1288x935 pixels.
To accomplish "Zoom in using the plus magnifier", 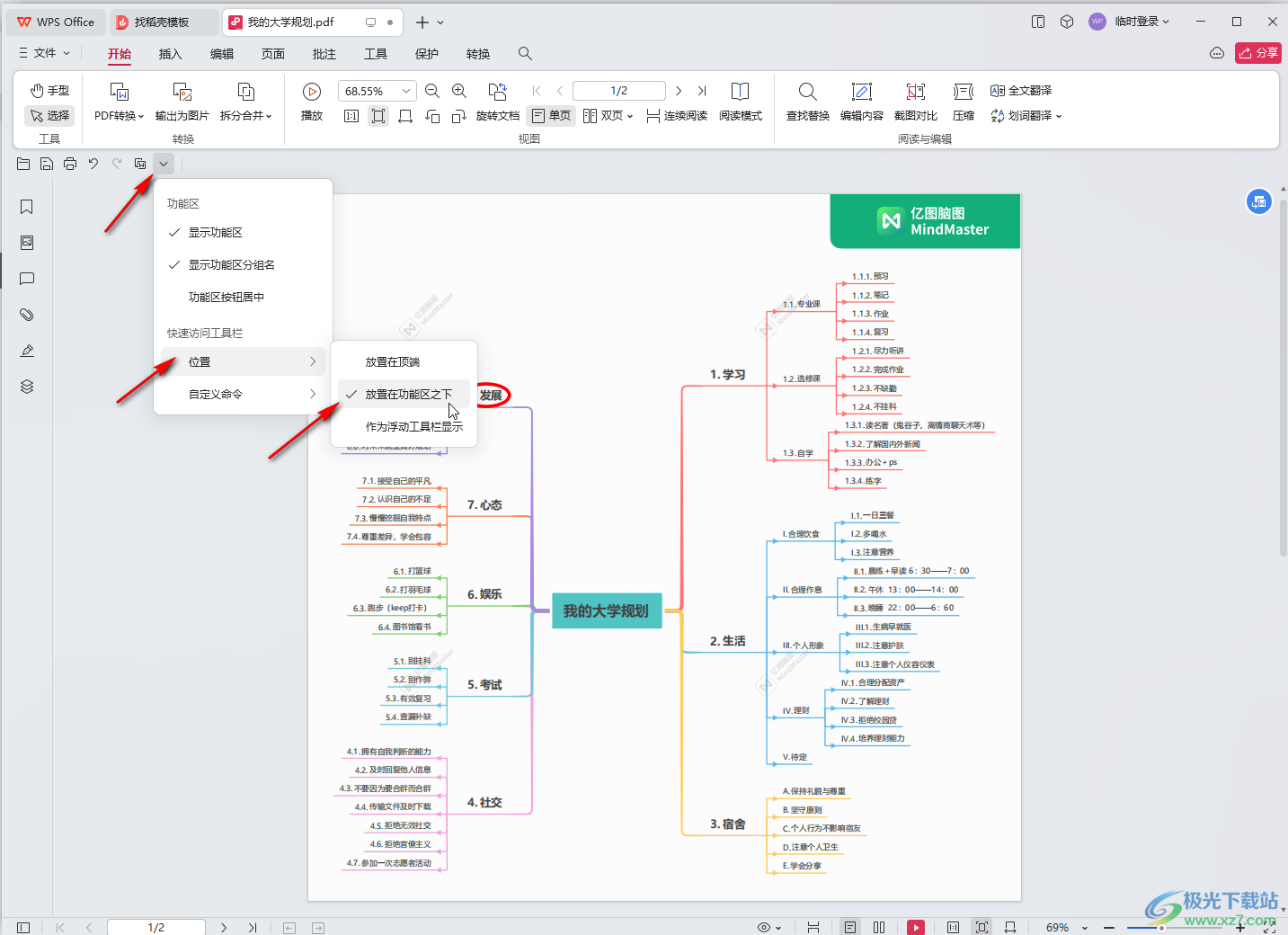I will pyautogui.click(x=459, y=91).
